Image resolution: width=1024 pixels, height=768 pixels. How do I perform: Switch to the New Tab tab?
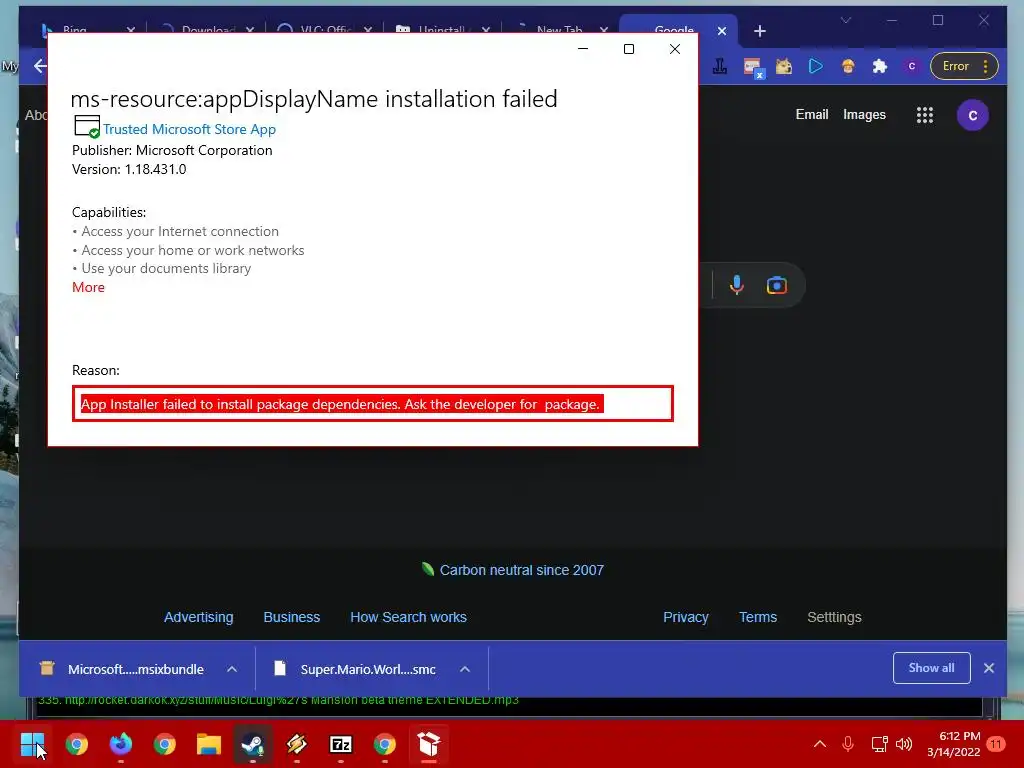pos(559,28)
